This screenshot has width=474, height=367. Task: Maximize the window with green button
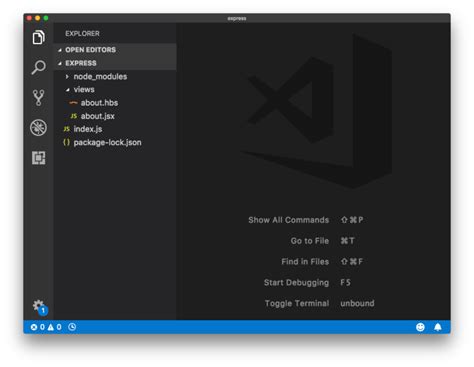coord(46,18)
